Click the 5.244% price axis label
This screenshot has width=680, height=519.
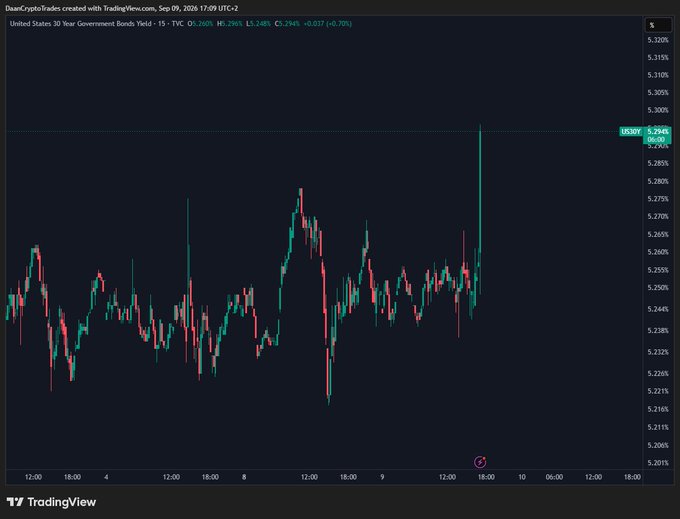[x=658, y=309]
